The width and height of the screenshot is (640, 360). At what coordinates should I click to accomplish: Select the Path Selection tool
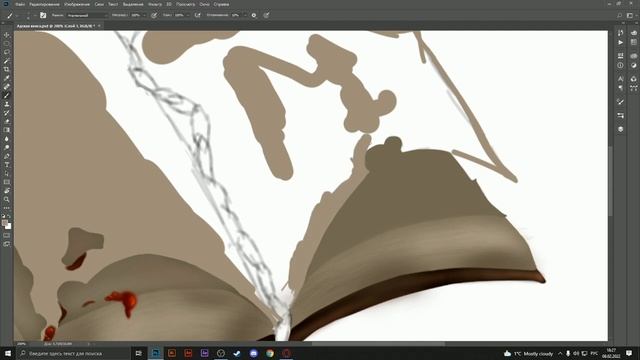click(x=7, y=173)
